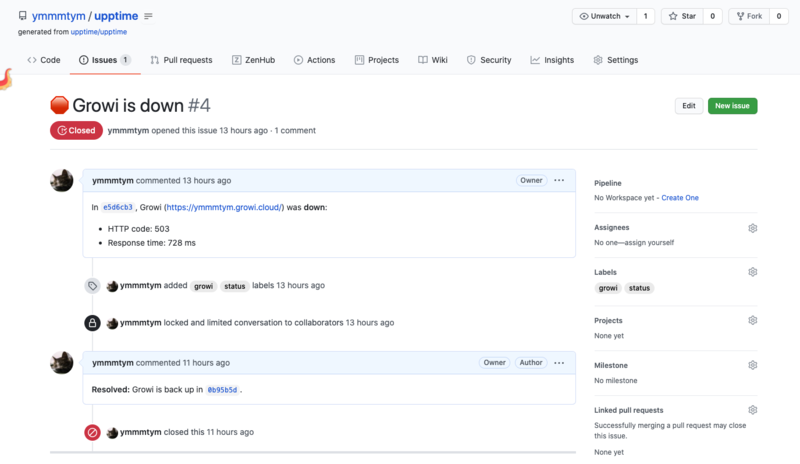The image size is (800, 464).
Task: Click ymmmtym username on the first comment header
Action: (113, 180)
